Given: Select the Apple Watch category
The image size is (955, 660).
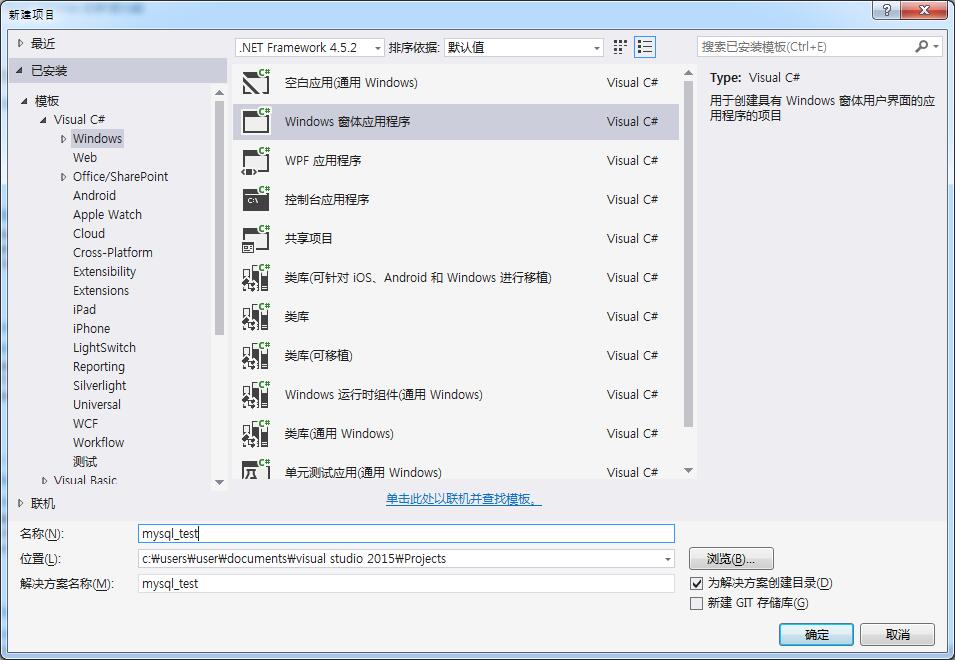Looking at the screenshot, I should click(107, 214).
